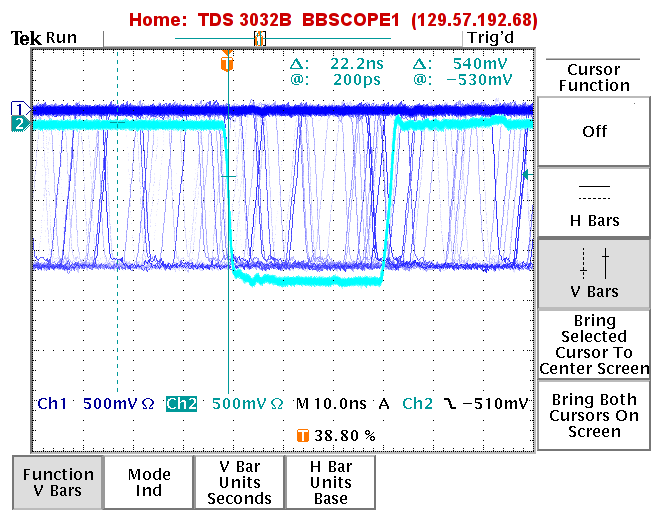Click the H Bars horizontal lines icon
660x525 pixels.
coord(594,192)
